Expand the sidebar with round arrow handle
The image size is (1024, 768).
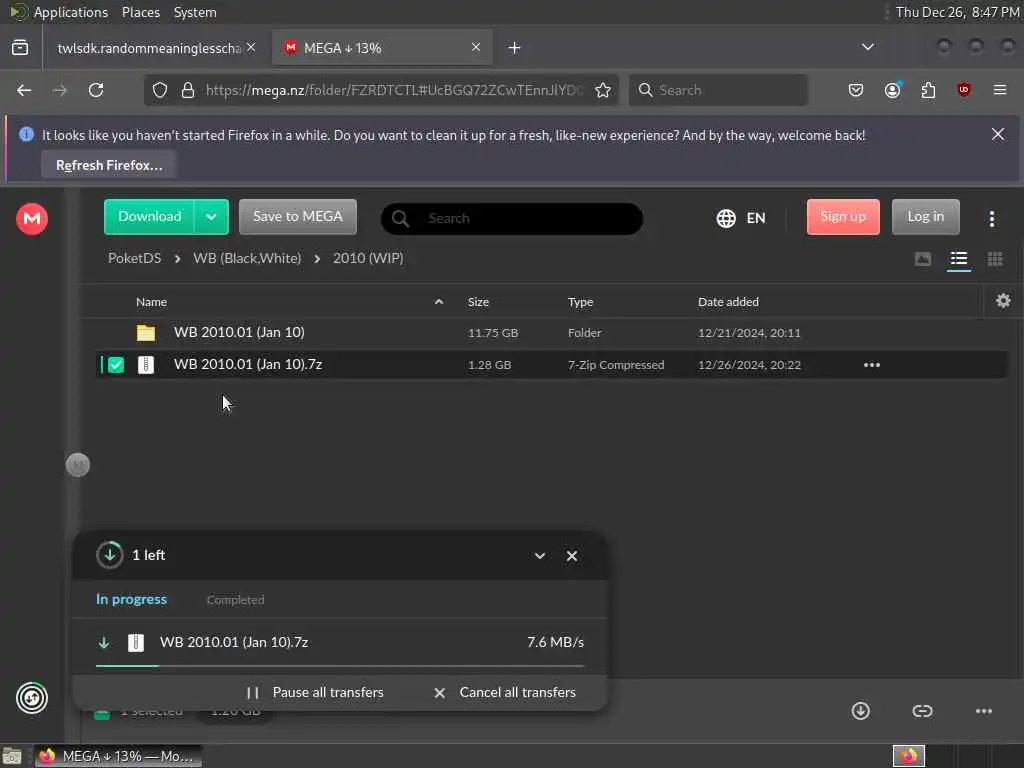click(x=78, y=465)
